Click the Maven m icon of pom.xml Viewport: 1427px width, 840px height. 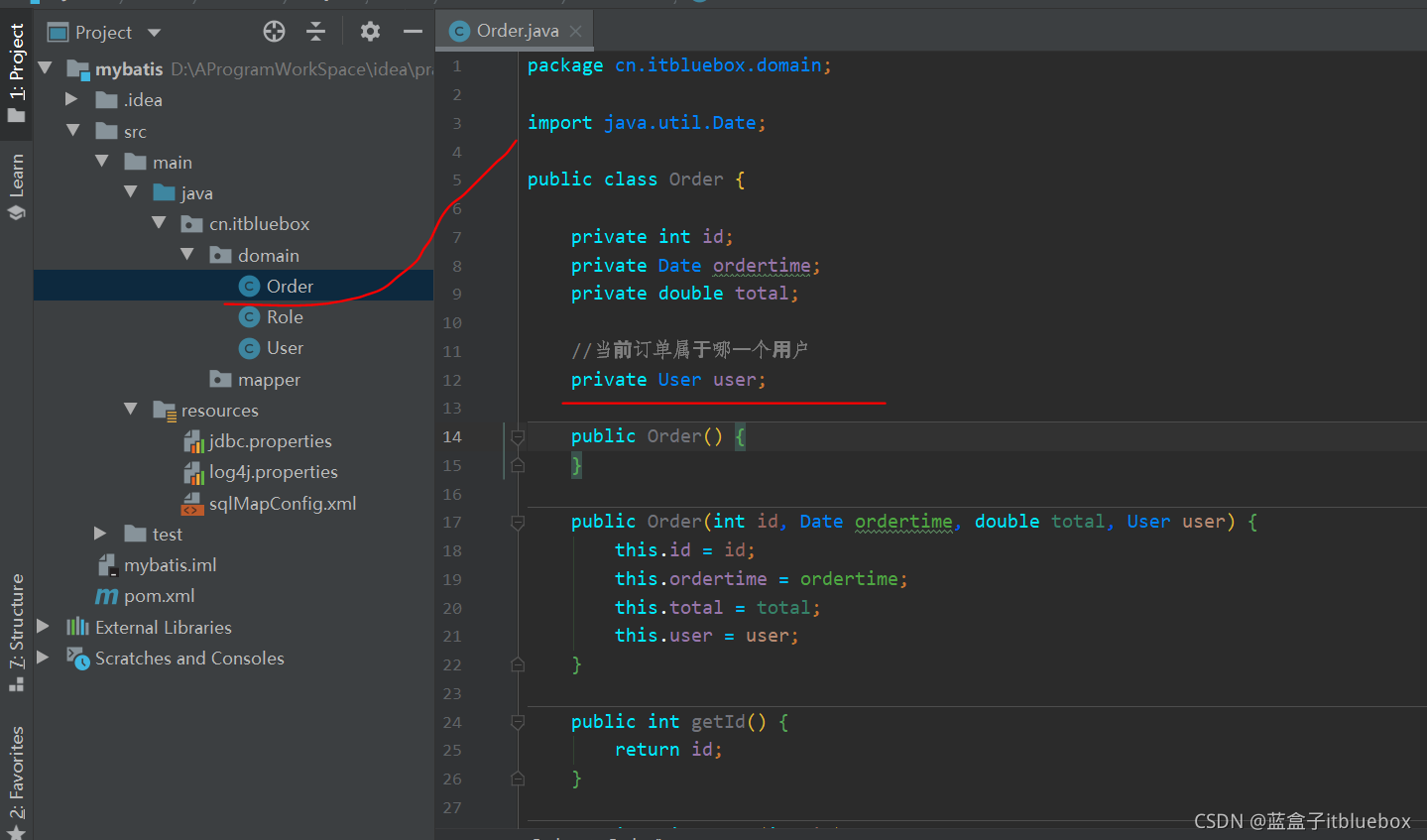(106, 596)
